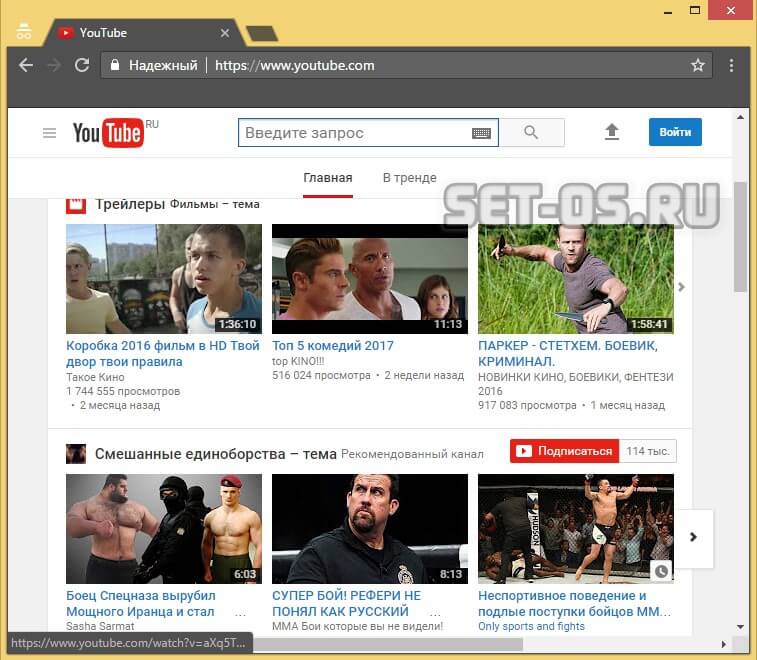The width and height of the screenshot is (757, 660).
Task: Switch to the В тренде tab
Action: (x=409, y=178)
